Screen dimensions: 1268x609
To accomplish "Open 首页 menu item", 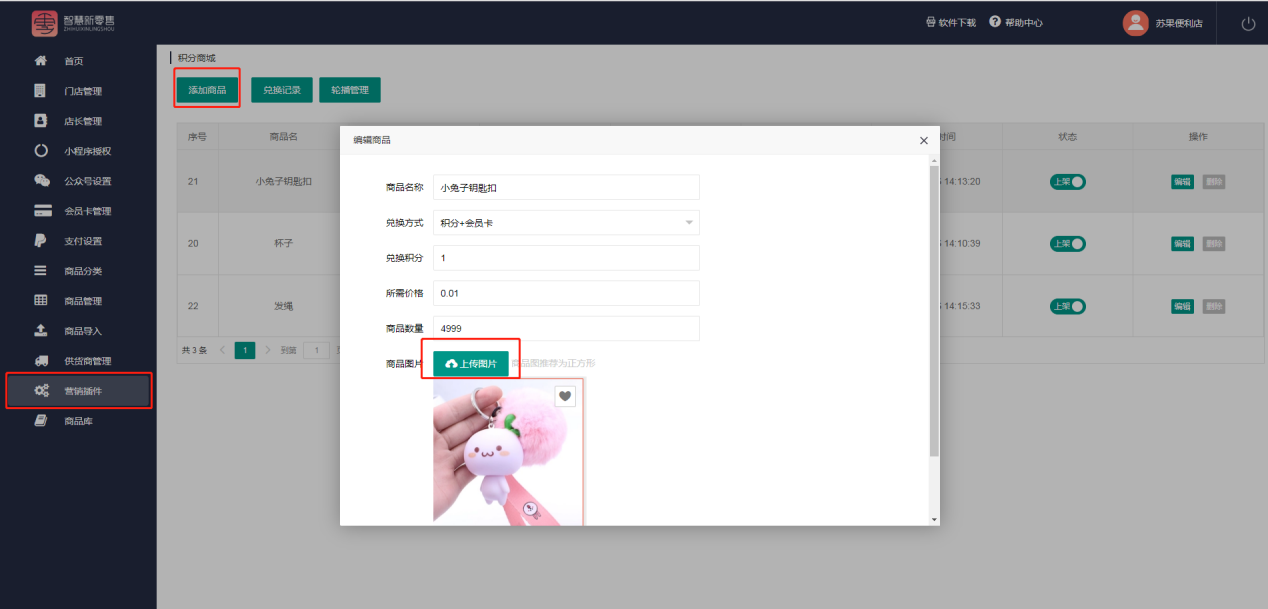I will [78, 61].
